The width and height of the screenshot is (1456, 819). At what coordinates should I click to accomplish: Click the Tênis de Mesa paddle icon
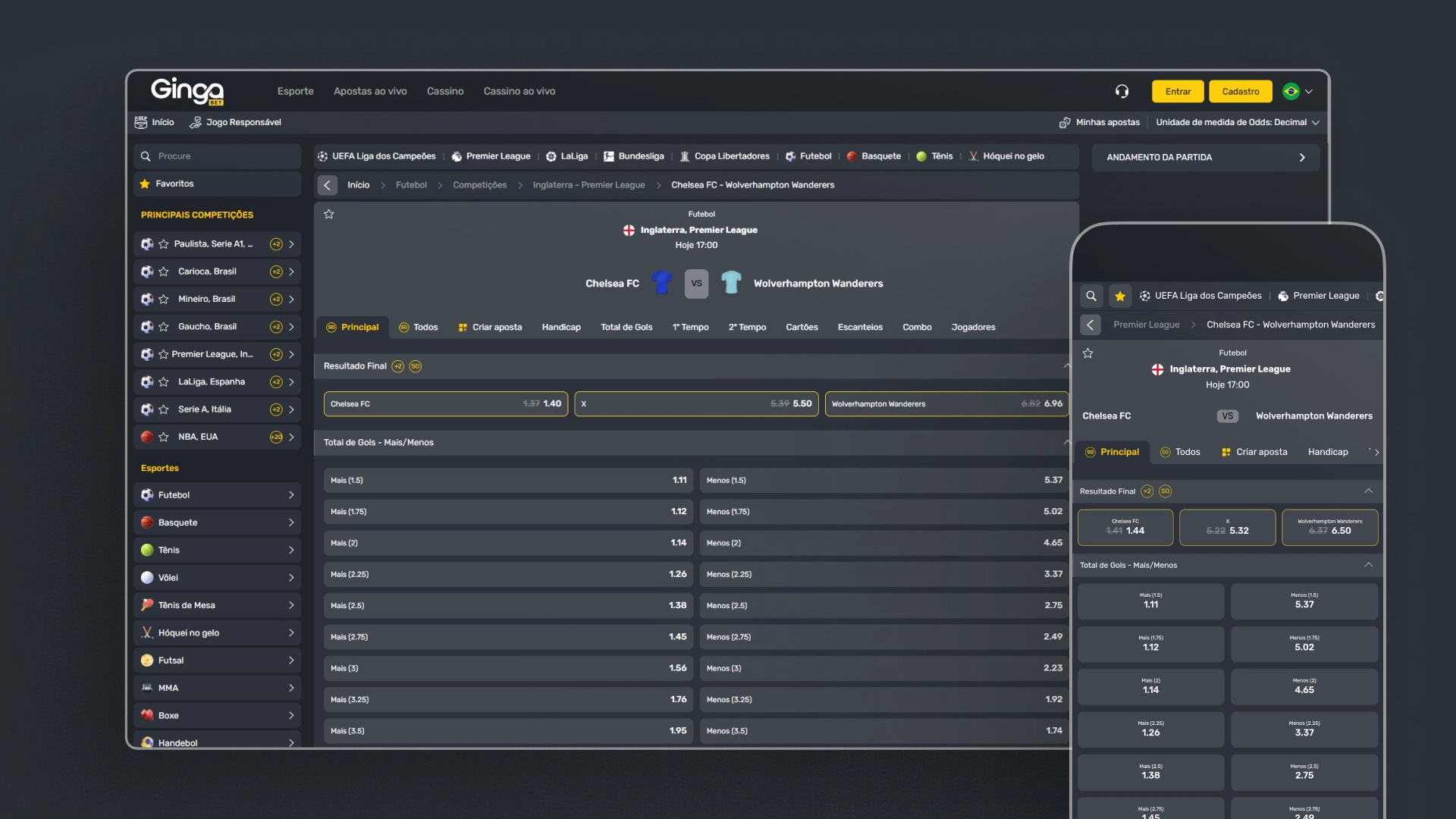click(x=147, y=605)
